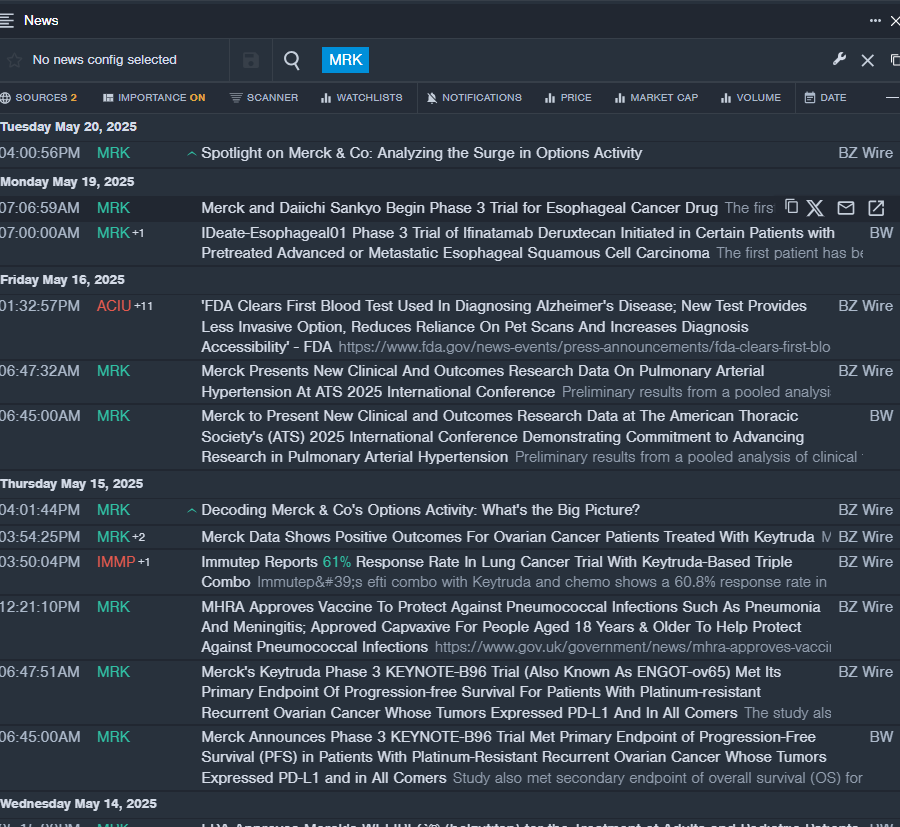This screenshot has height=827, width=900.
Task: Open settings with the wrench icon
Action: 839,60
